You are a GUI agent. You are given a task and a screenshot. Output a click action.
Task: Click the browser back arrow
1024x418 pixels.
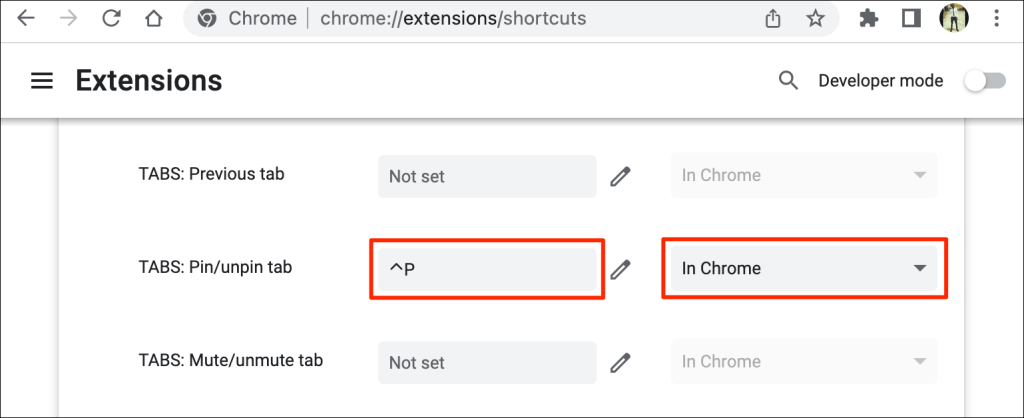(25, 18)
